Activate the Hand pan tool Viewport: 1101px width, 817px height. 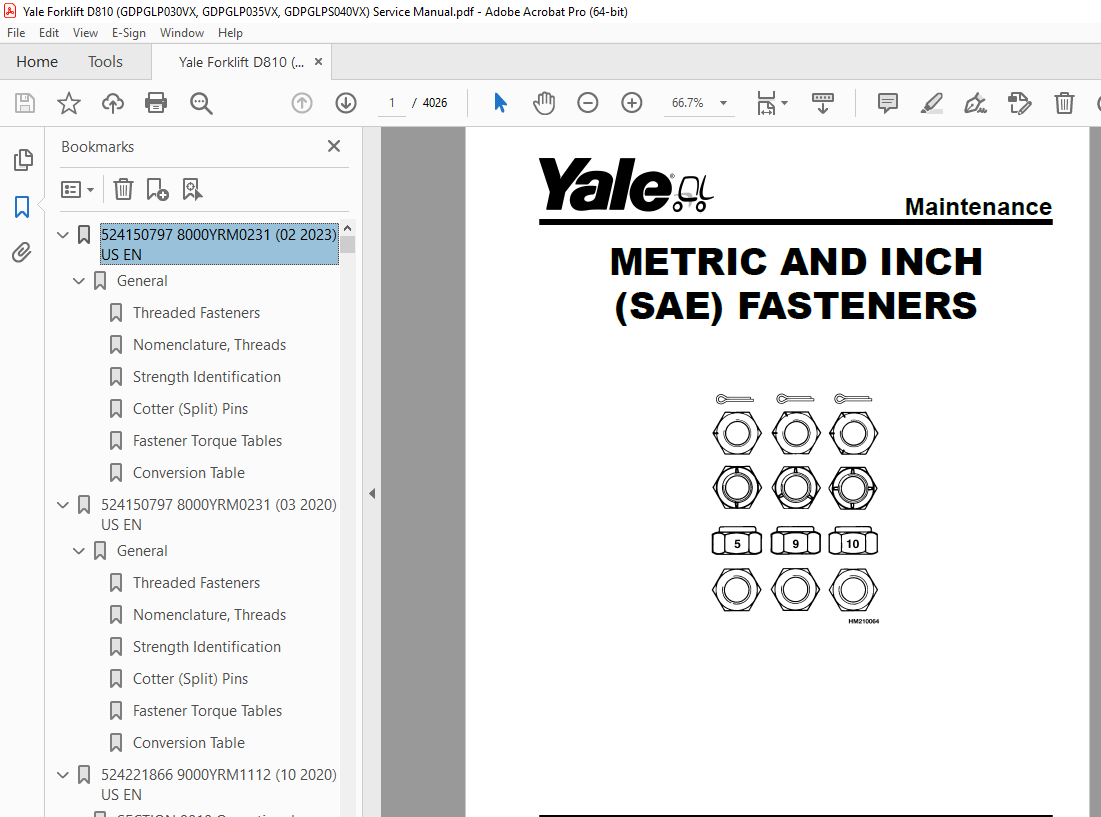tap(543, 103)
